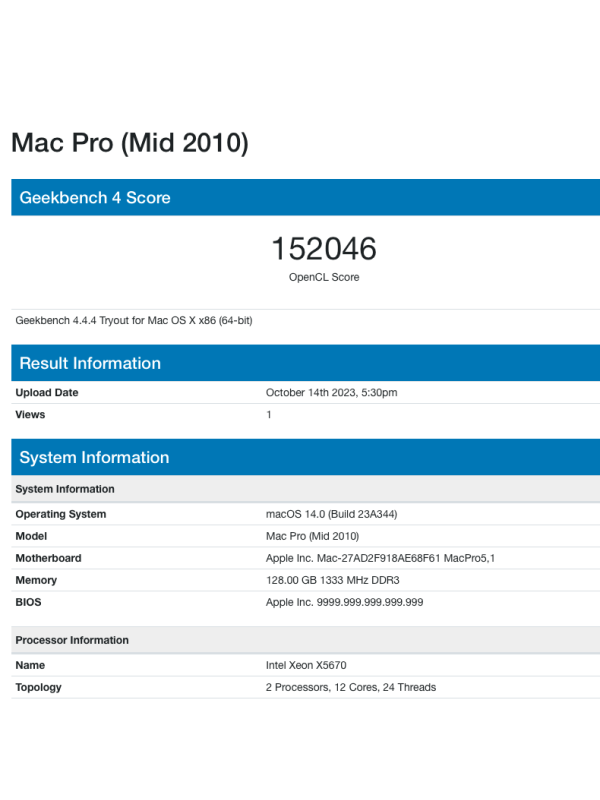
Task: Click the Motherboard row label
Action: (48, 558)
